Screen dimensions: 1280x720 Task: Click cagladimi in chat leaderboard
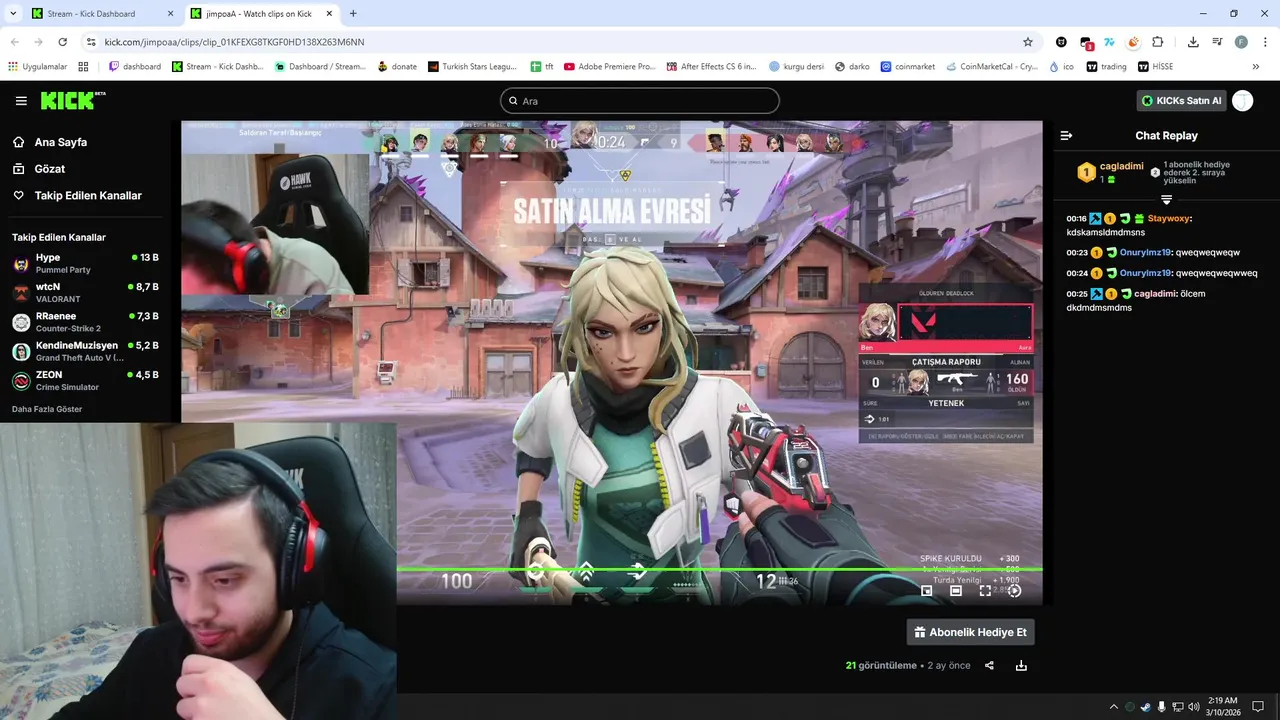coord(1121,166)
